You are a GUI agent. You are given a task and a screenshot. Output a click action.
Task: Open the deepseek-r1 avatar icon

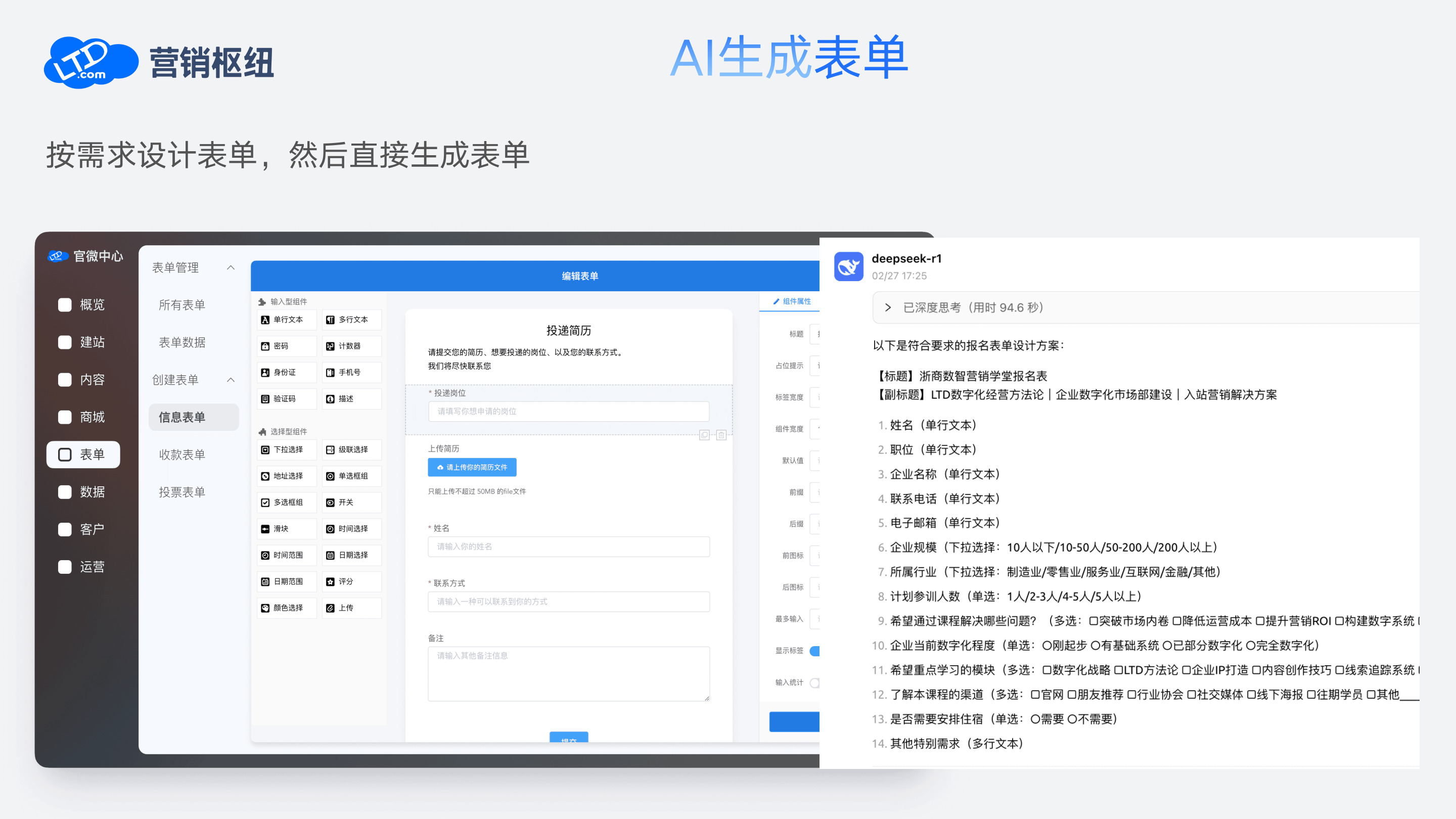pos(848,267)
